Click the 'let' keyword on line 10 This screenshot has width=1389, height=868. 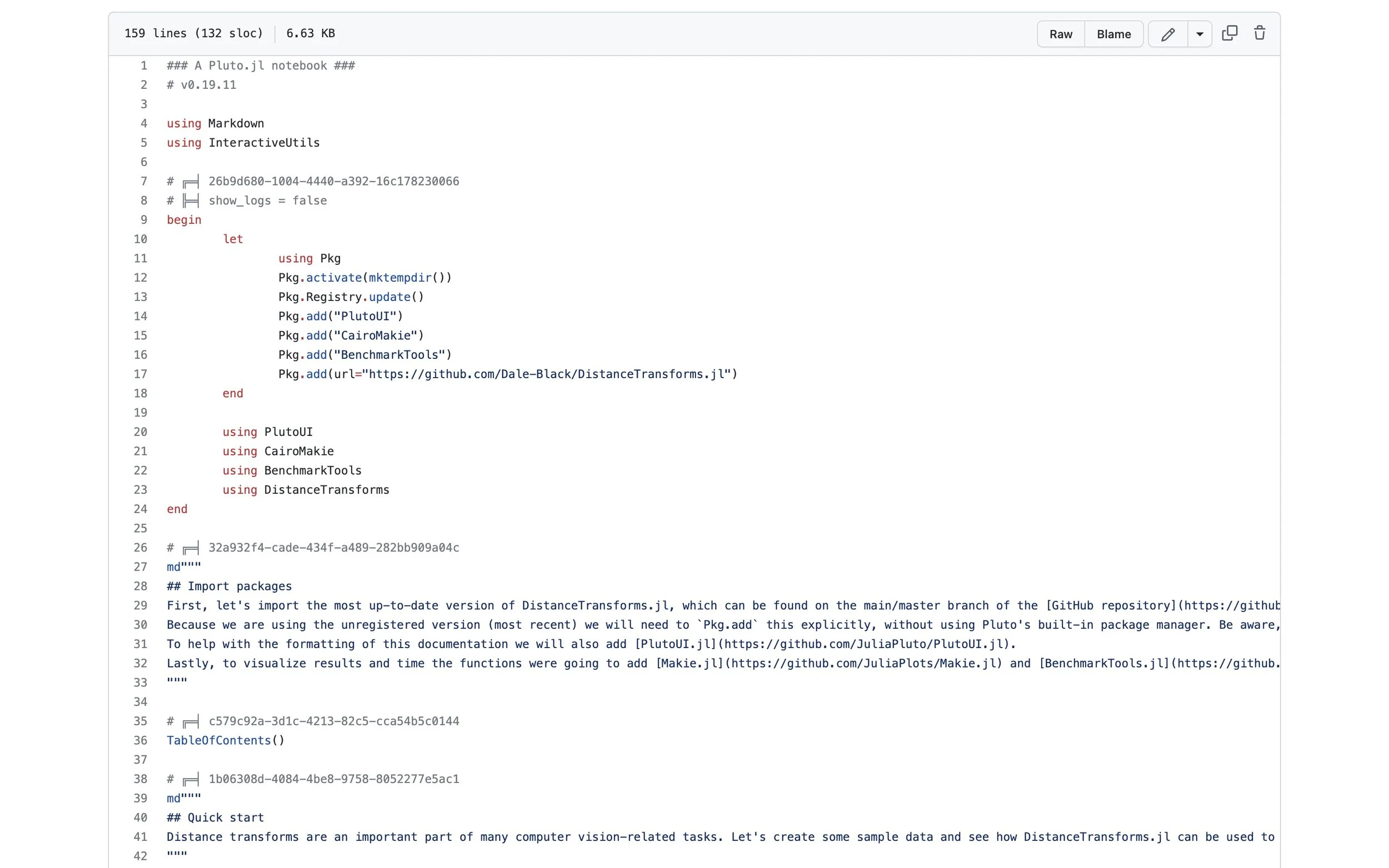coord(233,239)
